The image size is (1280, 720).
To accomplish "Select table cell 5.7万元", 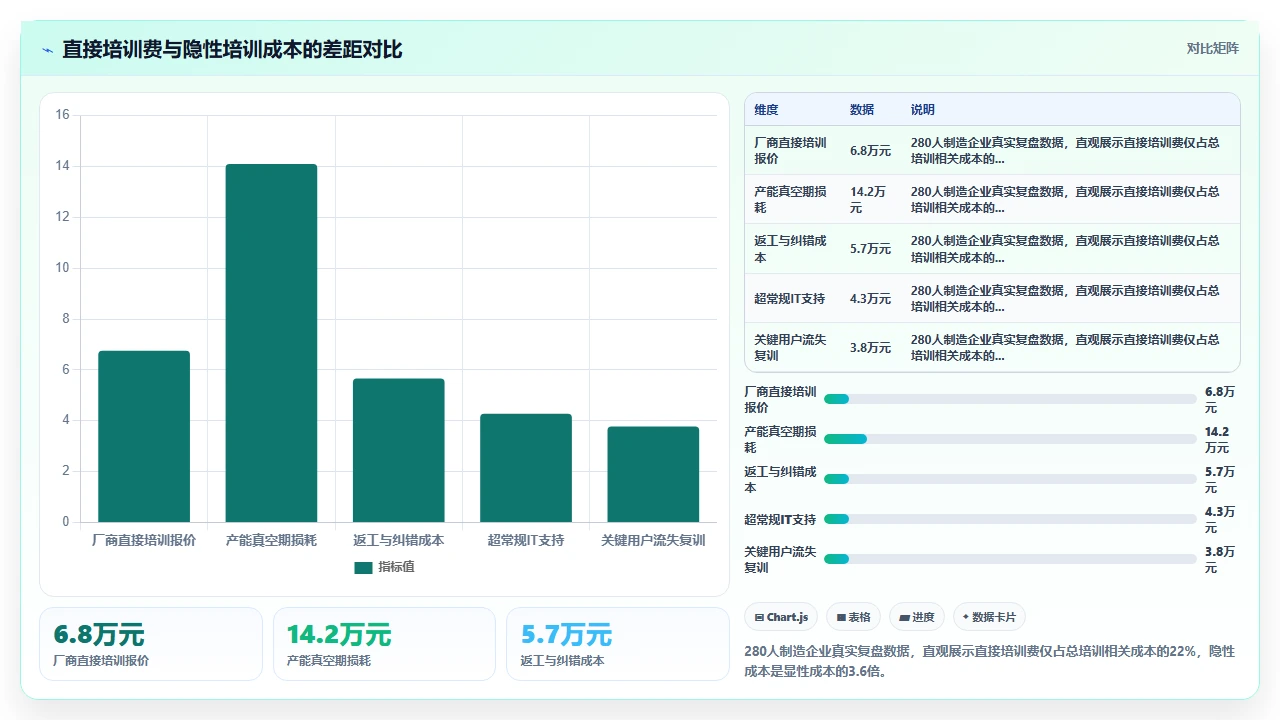I will (x=870, y=249).
